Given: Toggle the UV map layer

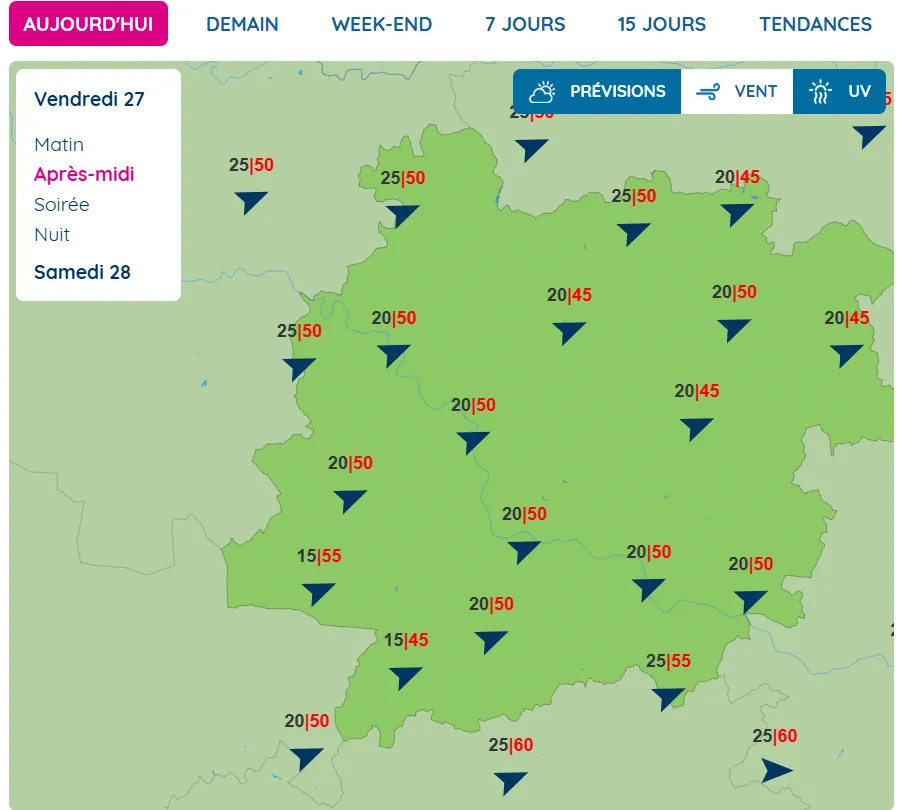Looking at the screenshot, I should [840, 92].
